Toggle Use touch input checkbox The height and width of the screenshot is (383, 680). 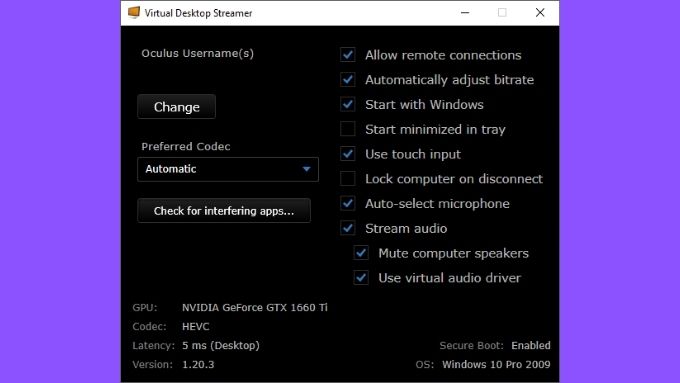[348, 154]
